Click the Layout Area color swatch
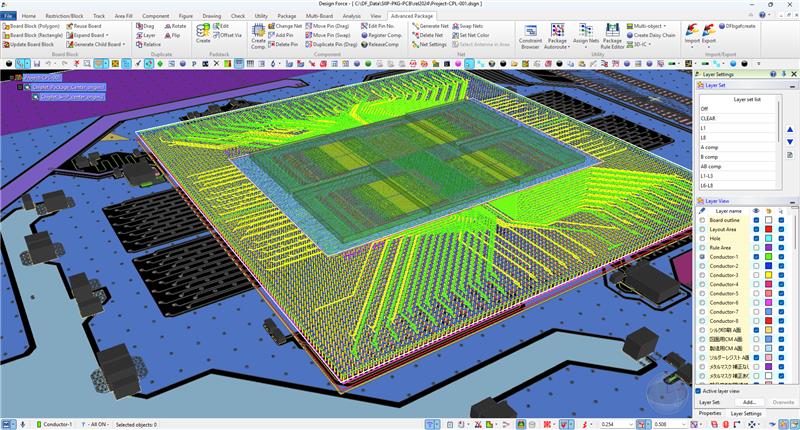Screen dimensions: 800x430 point(768,229)
